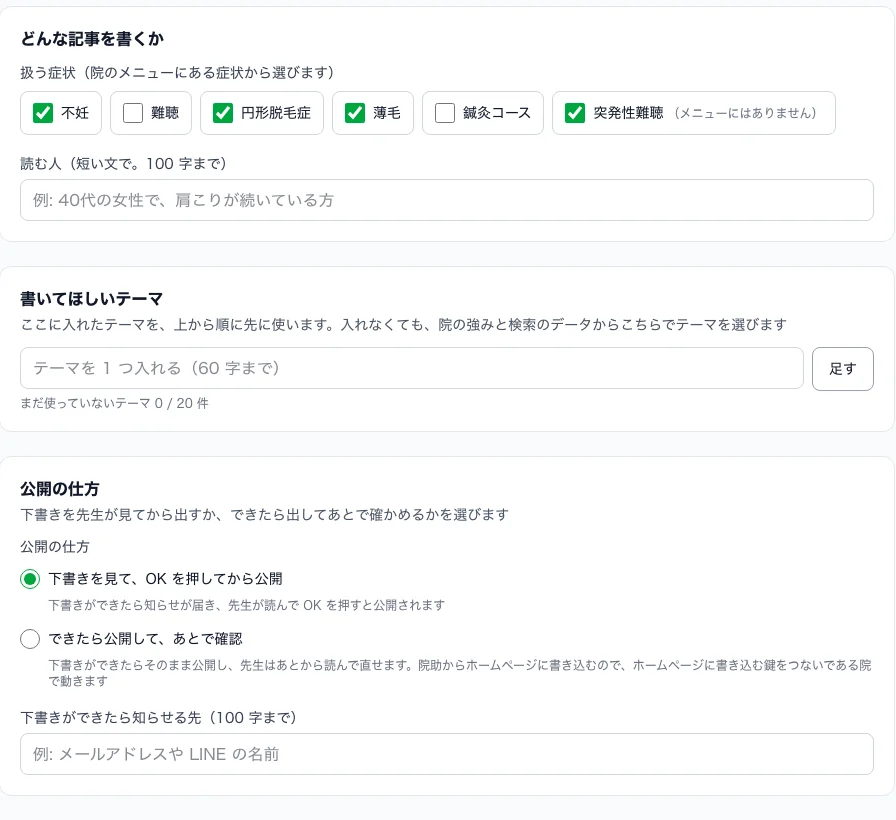Toggle the 薄毛 checkbox off
The width and height of the screenshot is (896, 820).
click(x=355, y=113)
